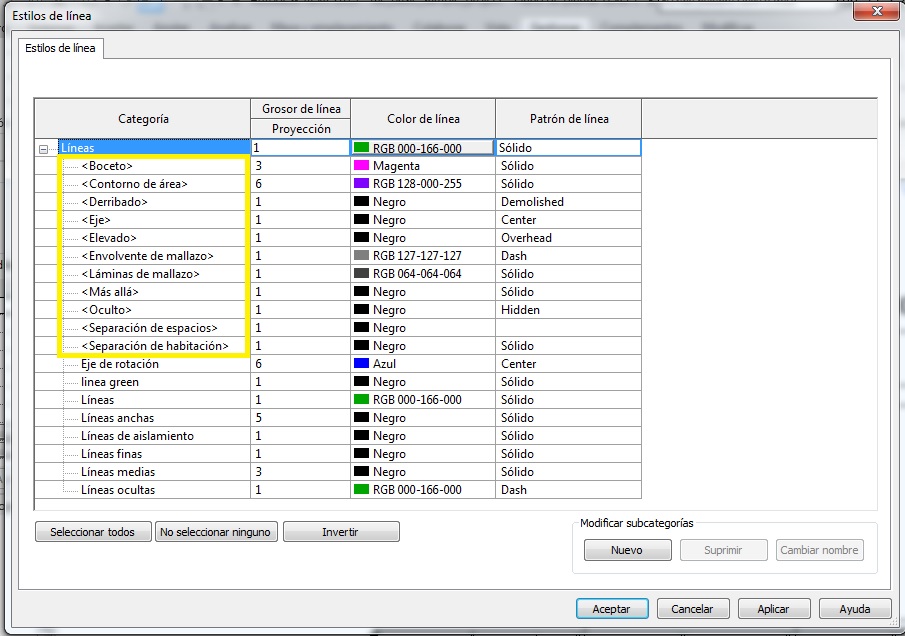This screenshot has height=636, width=905.
Task: Open Ayuda help button
Action: pos(854,608)
